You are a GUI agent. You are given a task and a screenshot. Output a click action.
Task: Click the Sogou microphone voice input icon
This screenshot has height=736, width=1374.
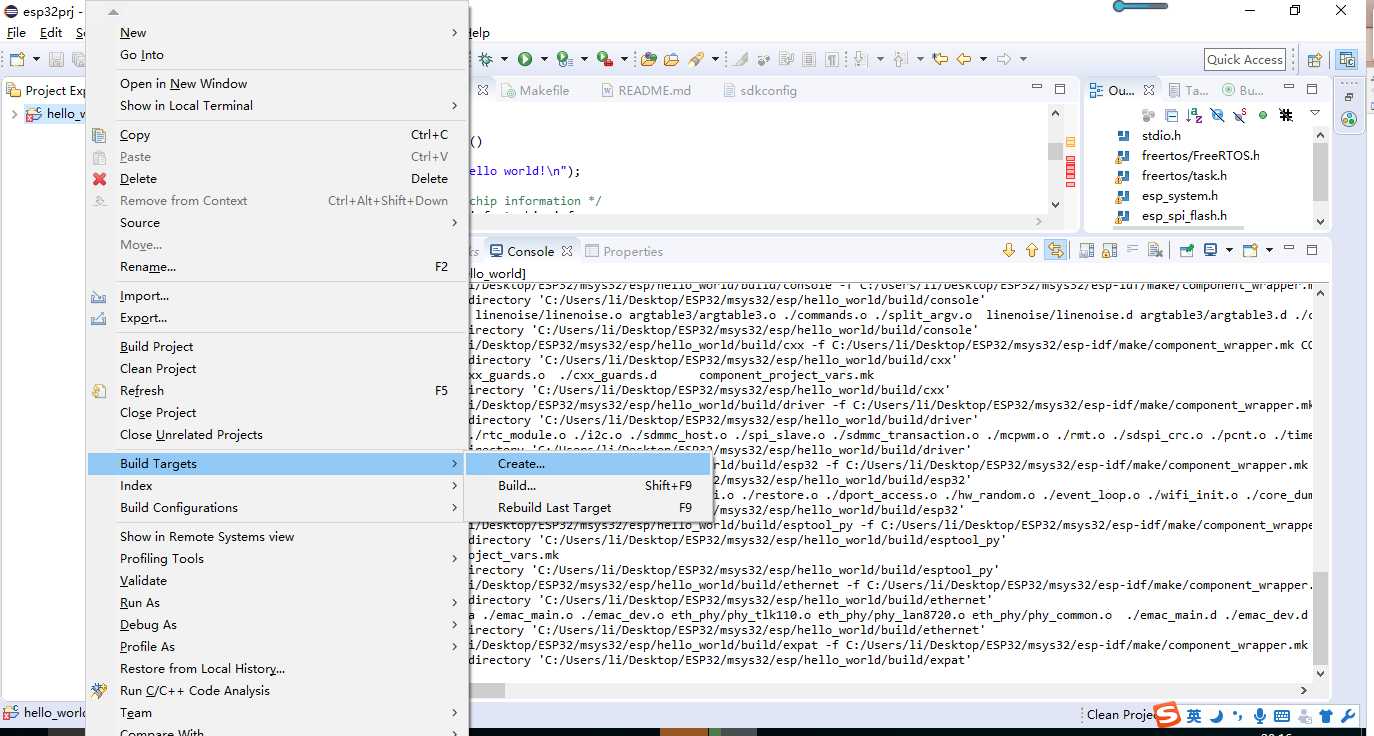click(1260, 716)
